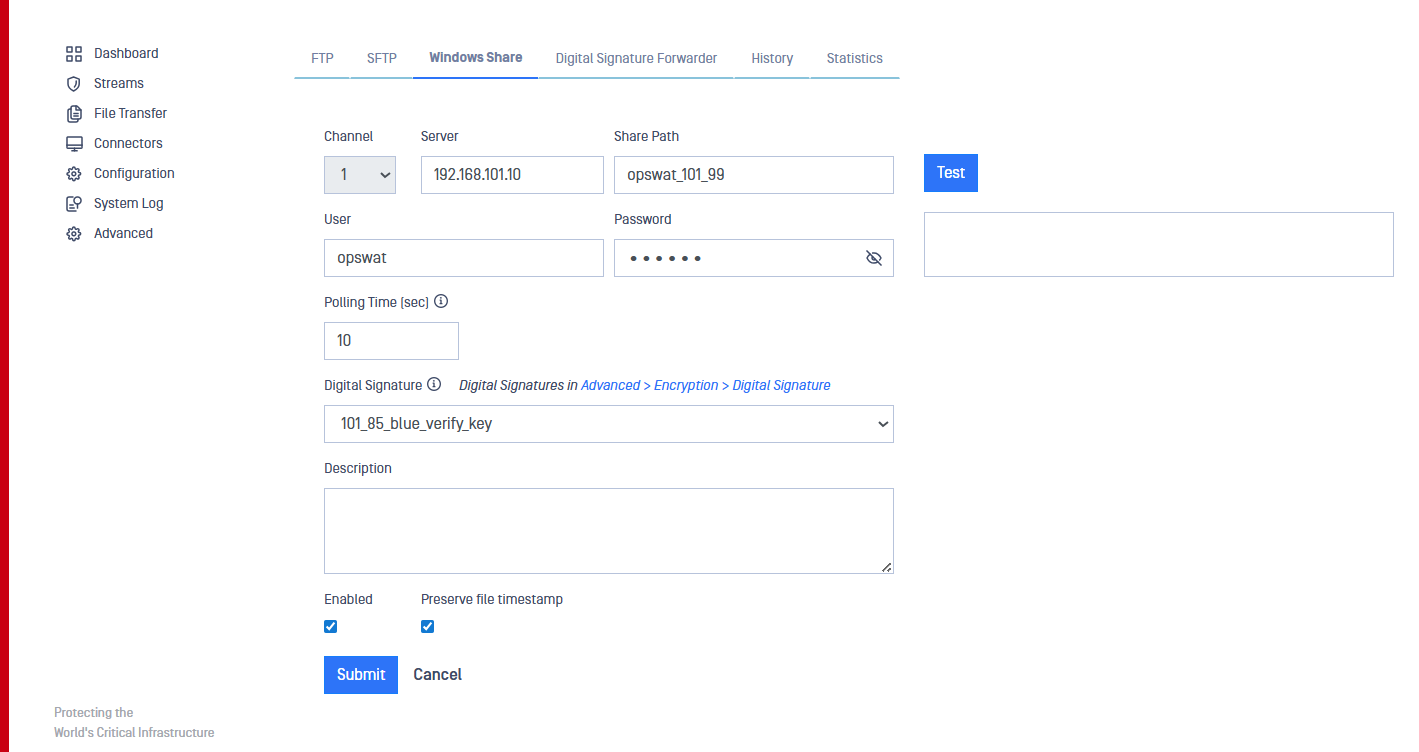Switch to the SFTP tab
1419x752 pixels.
click(x=382, y=58)
